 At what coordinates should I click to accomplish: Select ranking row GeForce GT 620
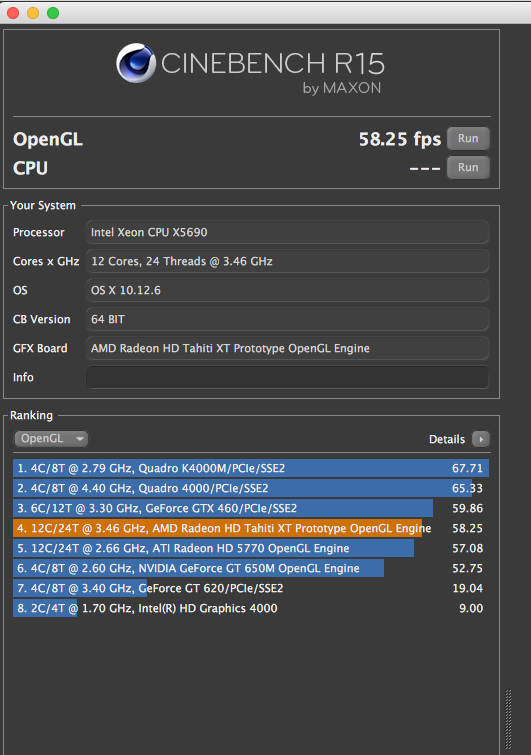[x=251, y=588]
